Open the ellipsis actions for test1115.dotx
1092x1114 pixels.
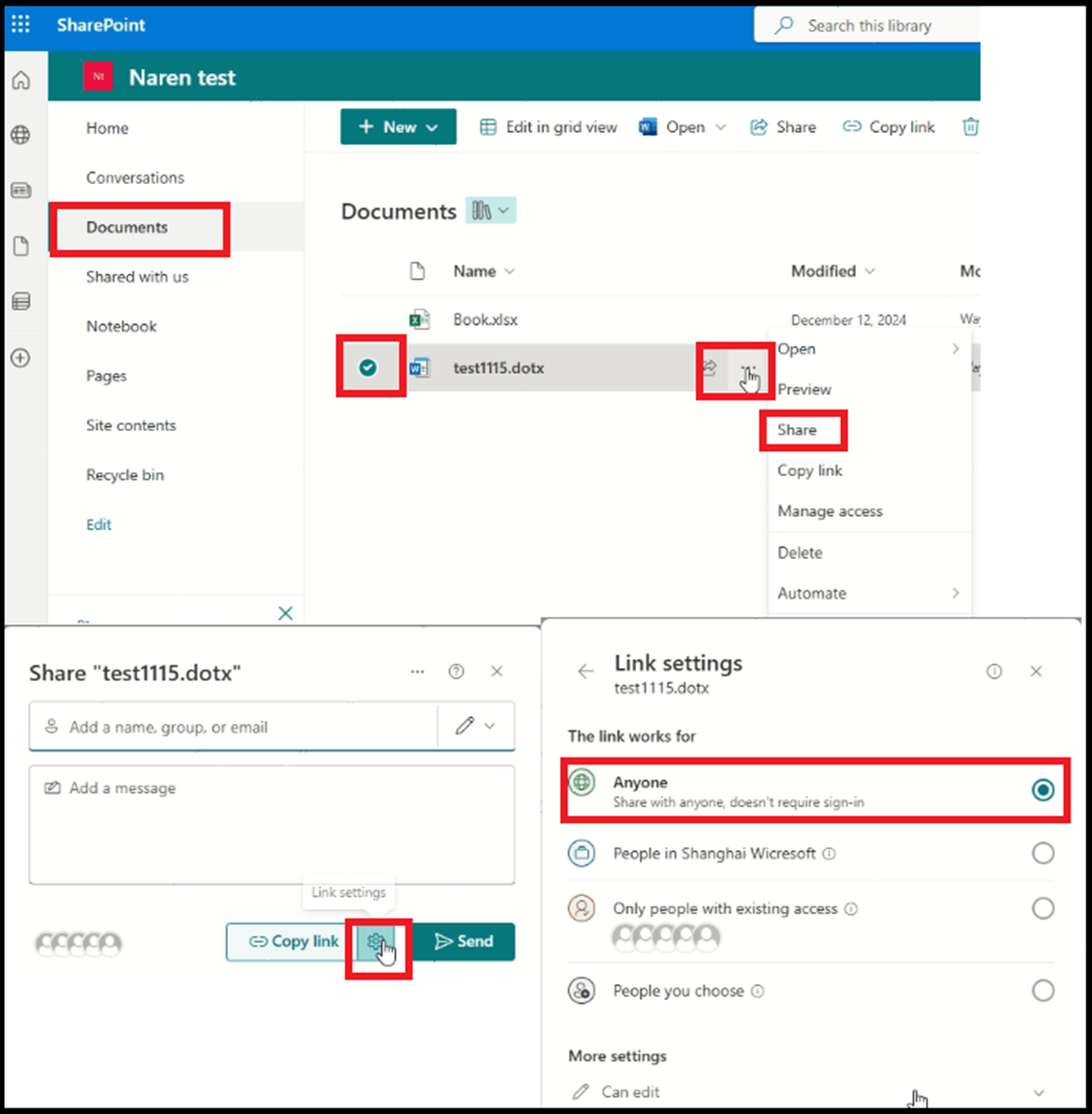(748, 368)
